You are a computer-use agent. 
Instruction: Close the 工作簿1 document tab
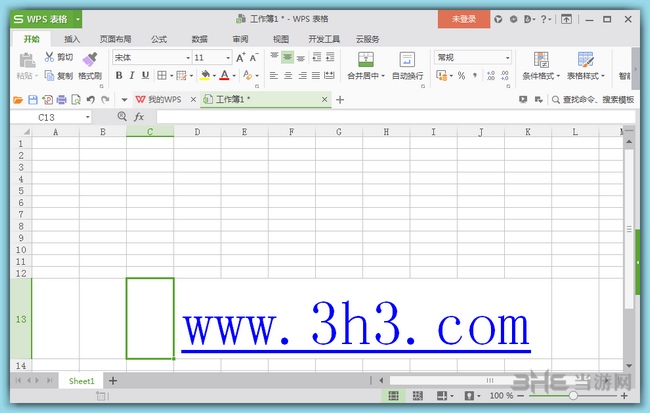(324, 100)
